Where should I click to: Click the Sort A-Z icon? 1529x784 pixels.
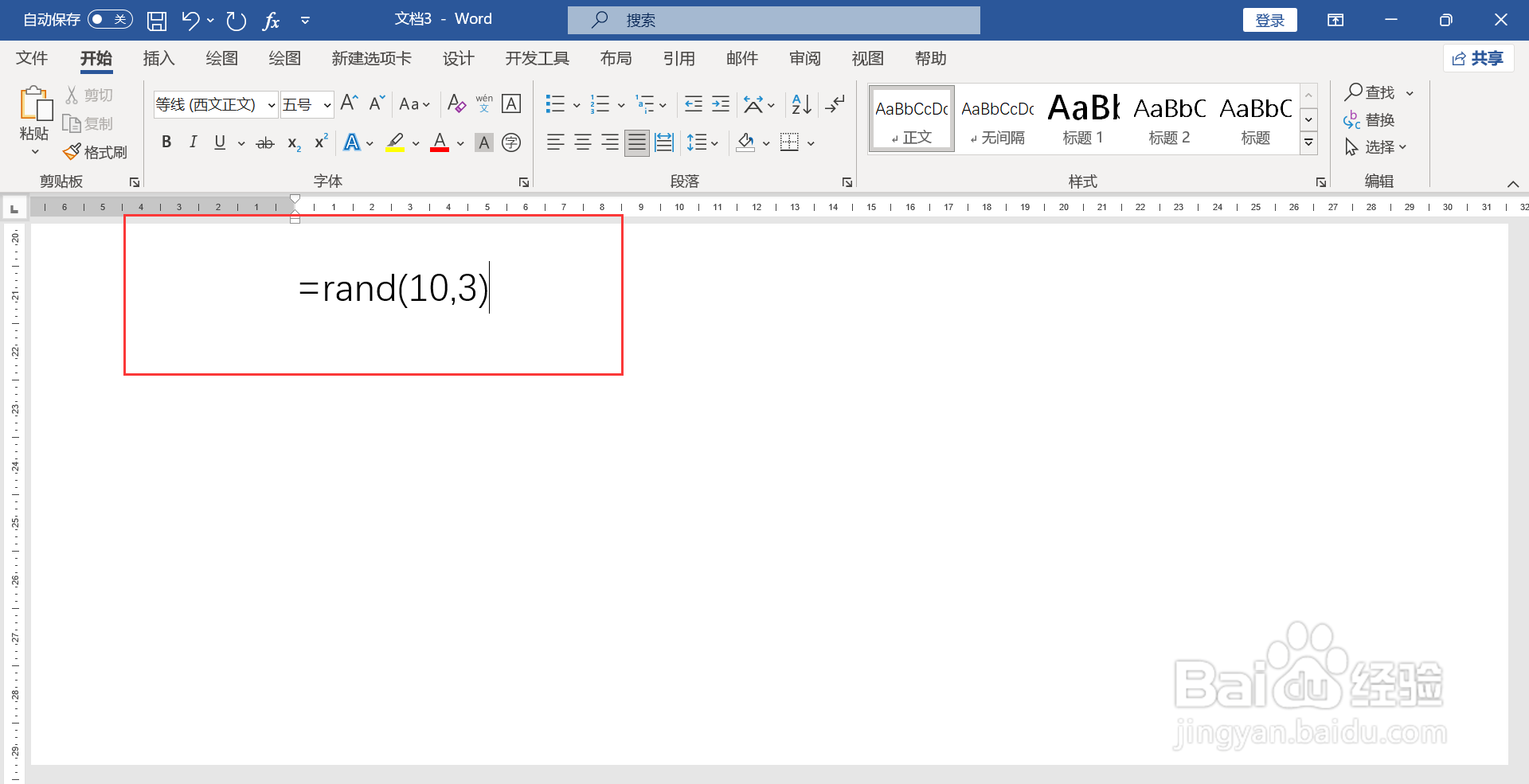tap(801, 103)
